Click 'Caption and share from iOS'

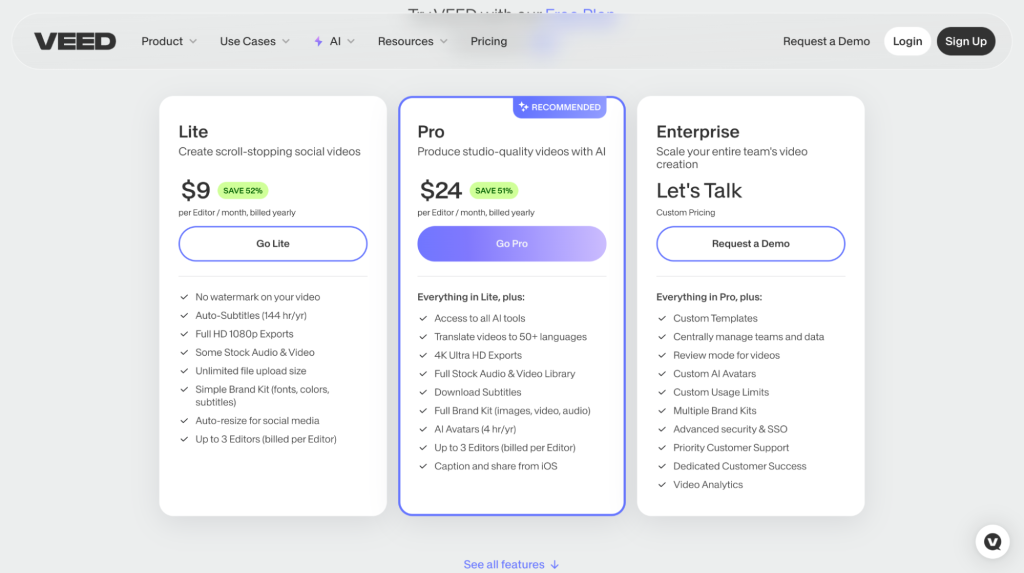(x=496, y=467)
